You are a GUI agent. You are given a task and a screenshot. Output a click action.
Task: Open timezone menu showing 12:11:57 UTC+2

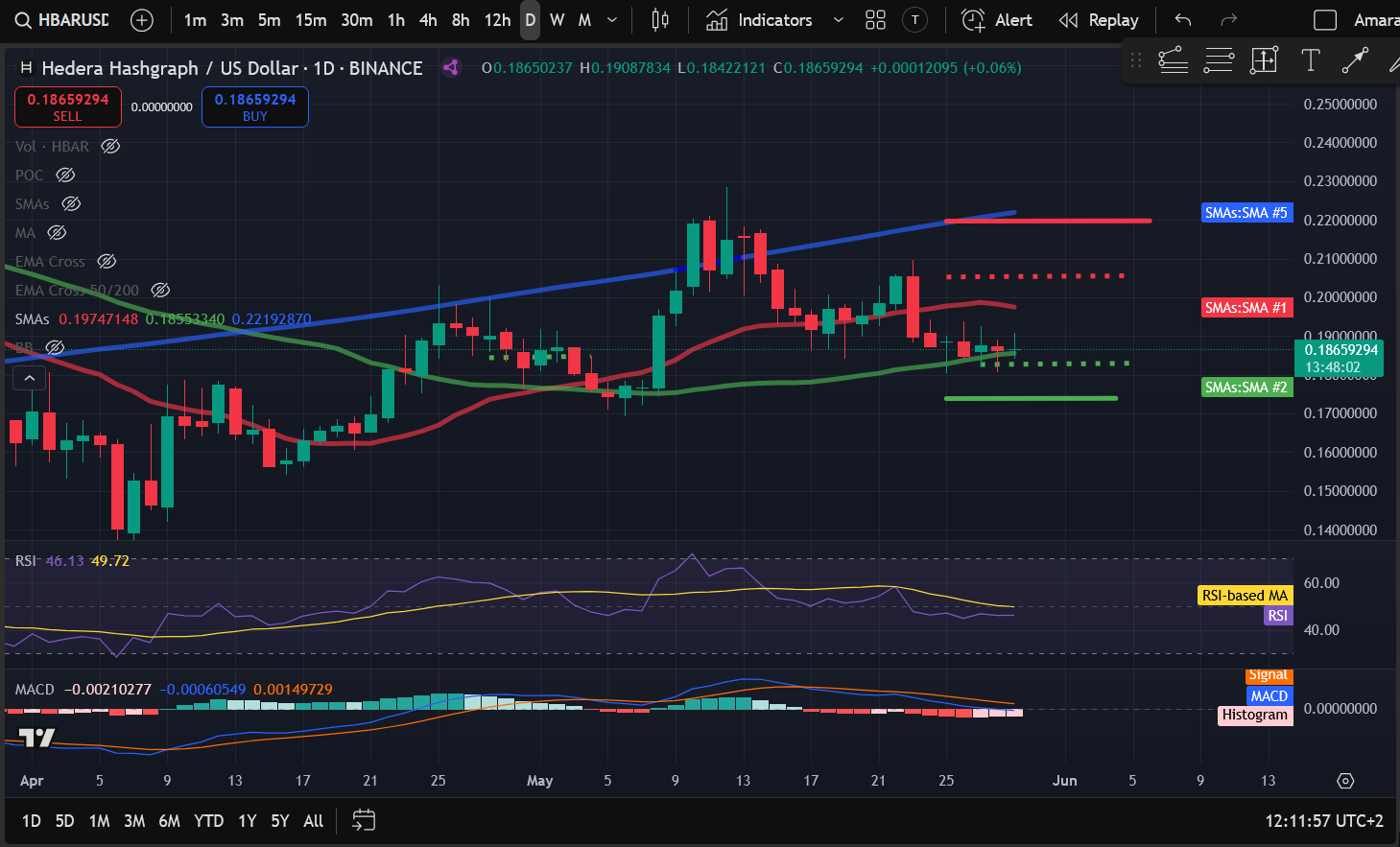point(1324,821)
